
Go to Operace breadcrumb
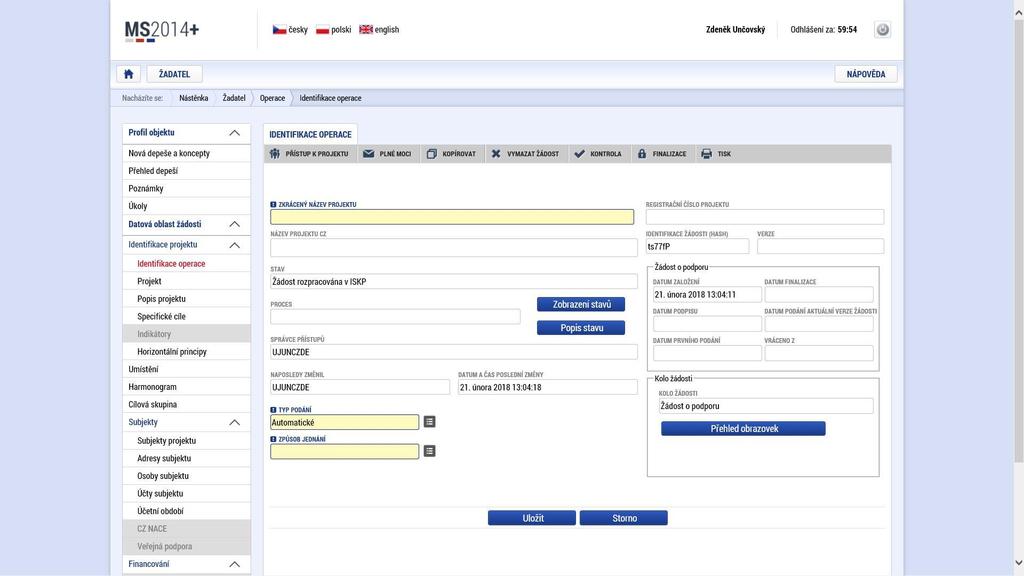272,98
